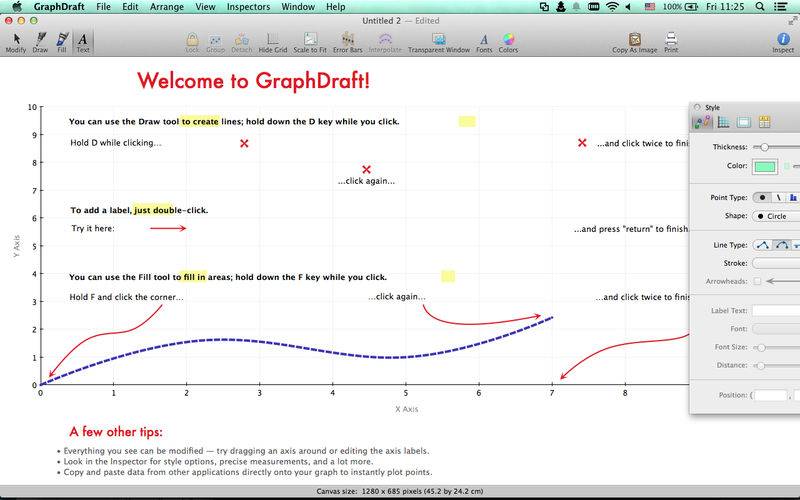The width and height of the screenshot is (800, 500).
Task: Click the Wi-Fi status icon
Action: [612, 7]
